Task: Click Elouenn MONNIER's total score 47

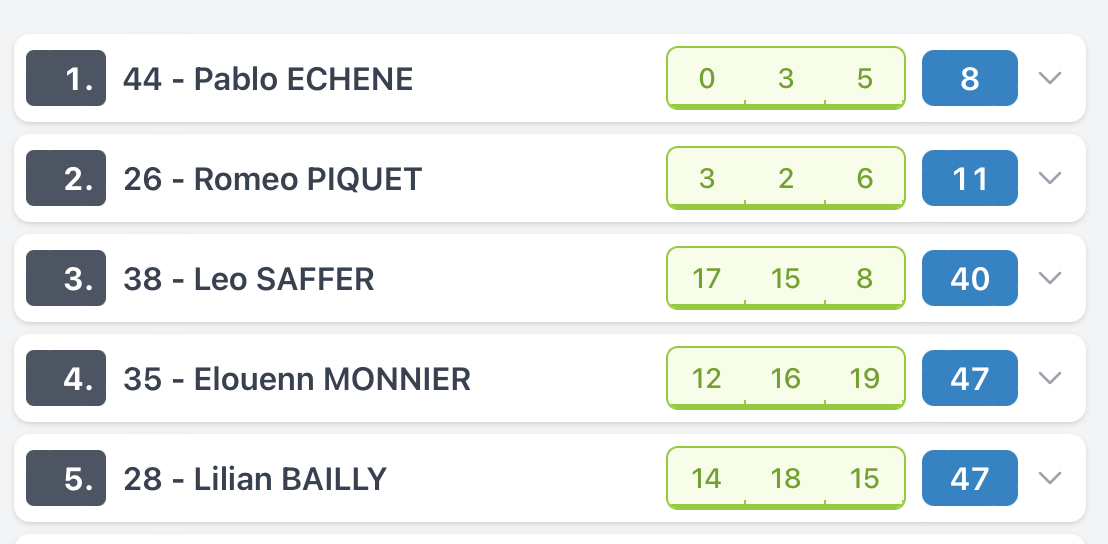Action: [x=970, y=378]
